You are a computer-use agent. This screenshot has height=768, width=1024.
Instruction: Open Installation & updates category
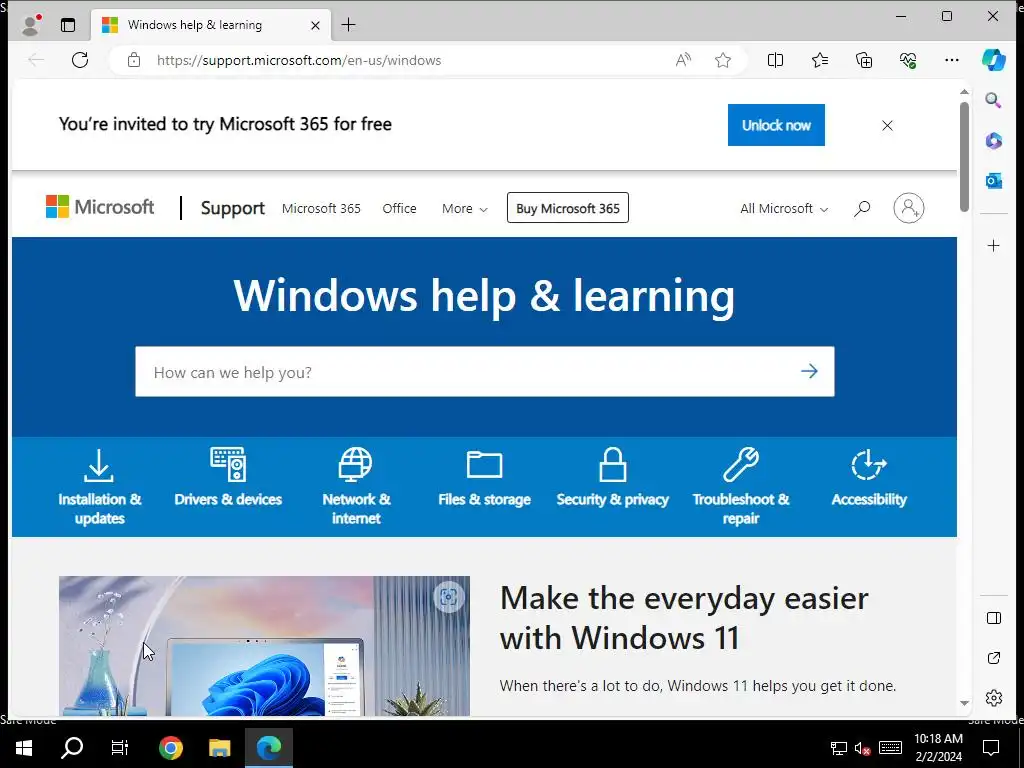click(99, 487)
